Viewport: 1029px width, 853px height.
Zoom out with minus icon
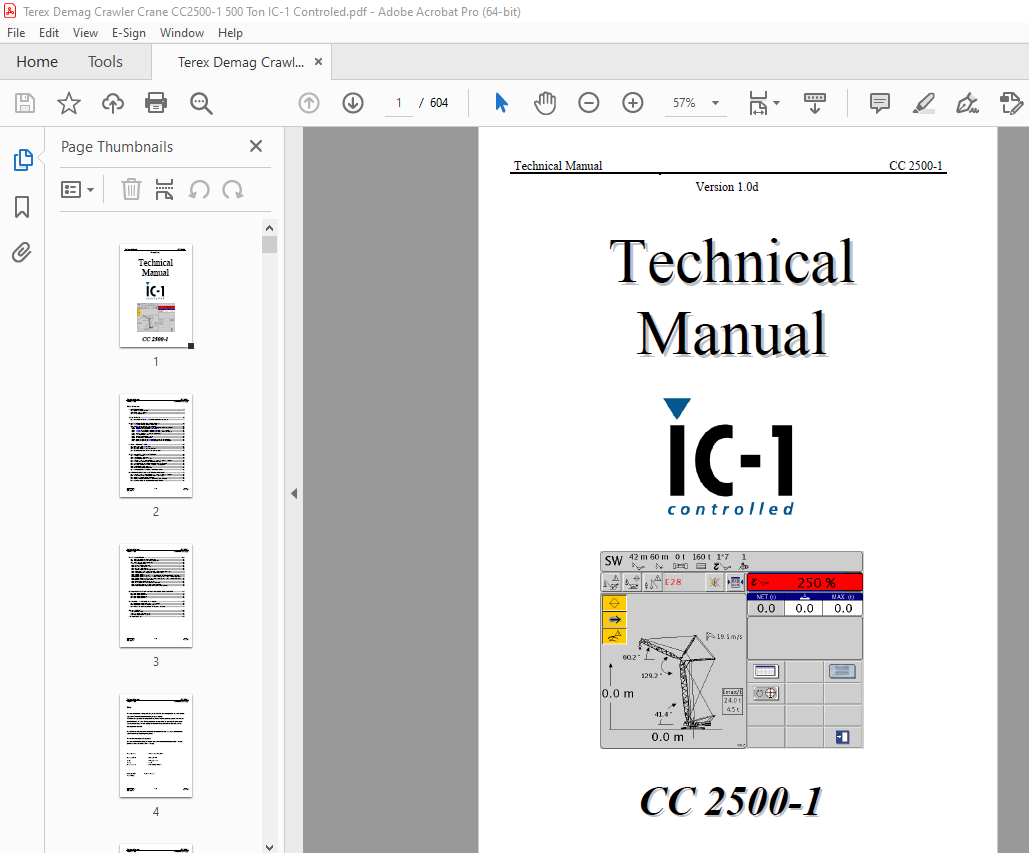tap(589, 103)
